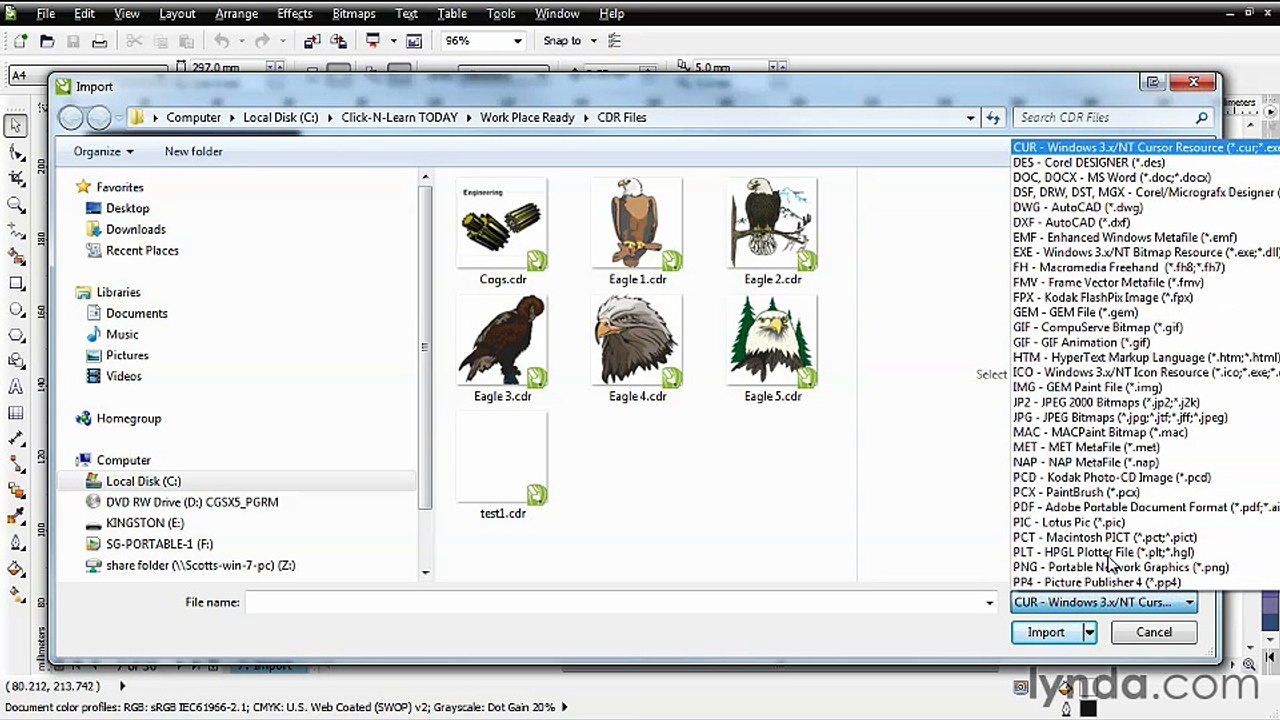Click Click-N-Learn TODAY in the address path
This screenshot has width=1280, height=720.
click(x=399, y=118)
